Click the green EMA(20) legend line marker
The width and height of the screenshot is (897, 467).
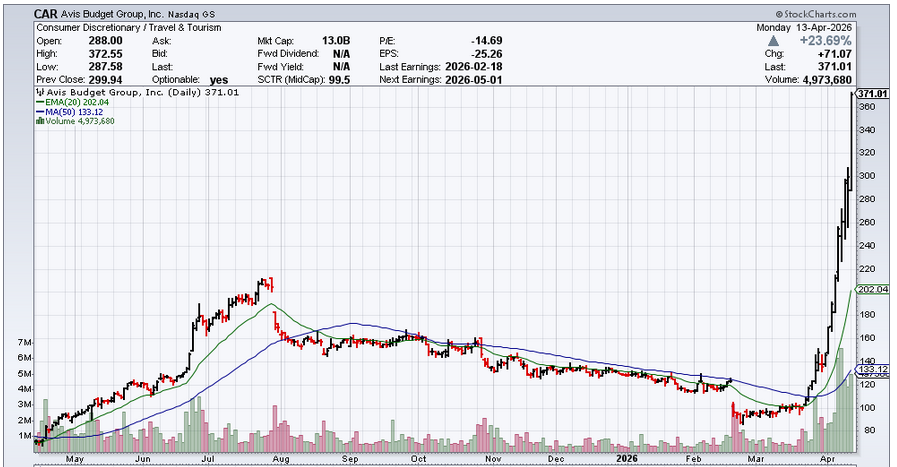pos(40,102)
